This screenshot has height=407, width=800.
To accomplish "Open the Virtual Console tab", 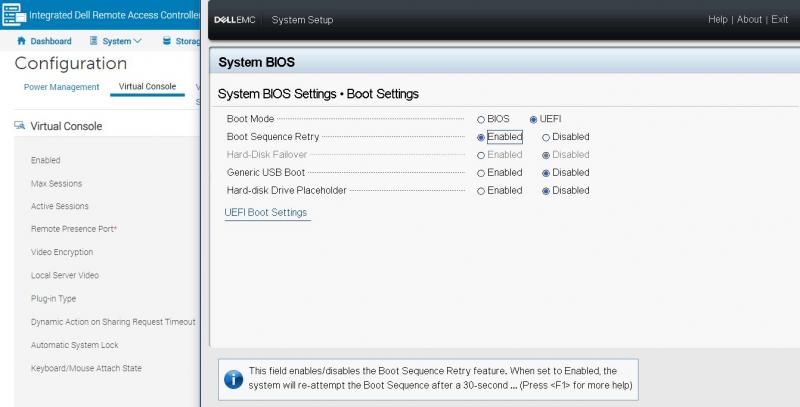I will pyautogui.click(x=147, y=87).
